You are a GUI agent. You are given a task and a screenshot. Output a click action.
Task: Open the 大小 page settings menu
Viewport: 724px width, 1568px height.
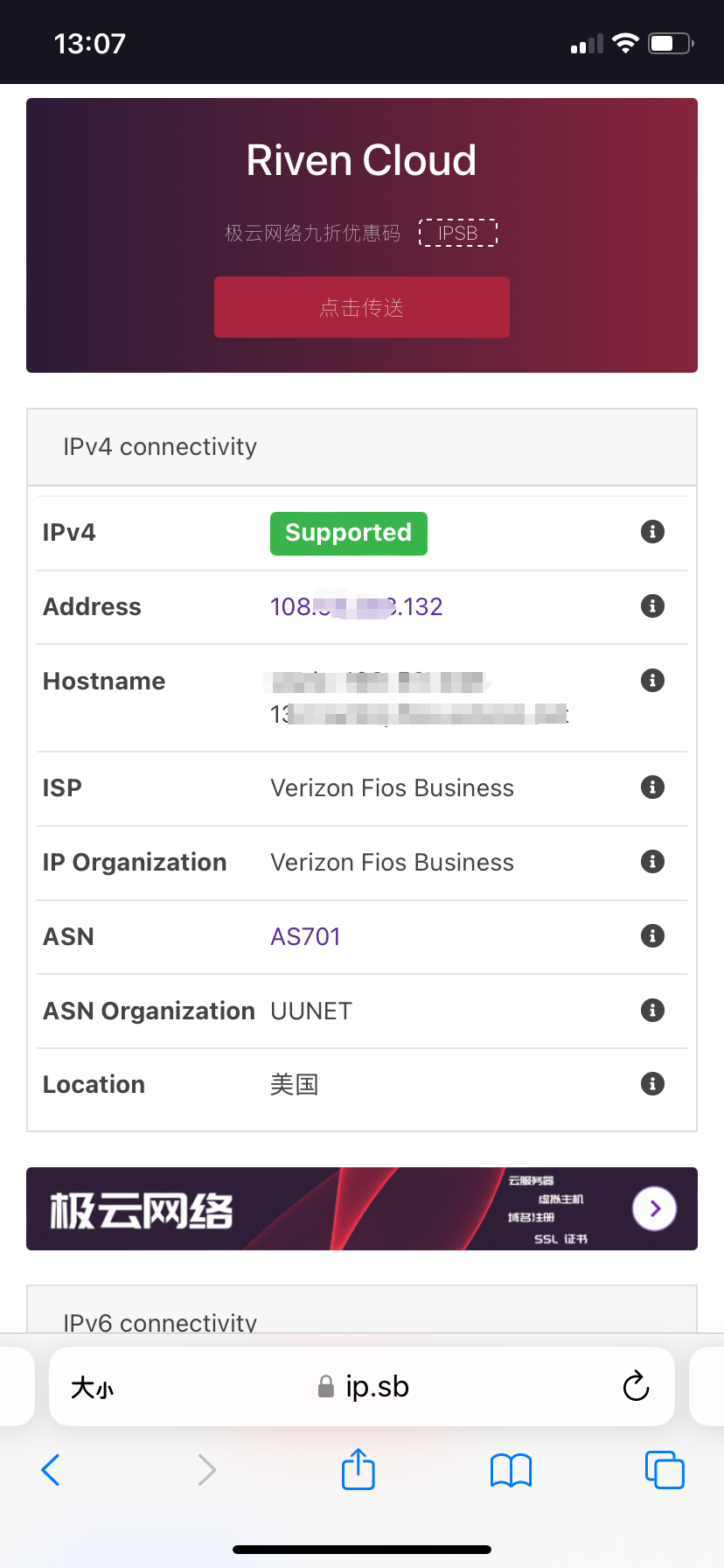pos(93,1388)
